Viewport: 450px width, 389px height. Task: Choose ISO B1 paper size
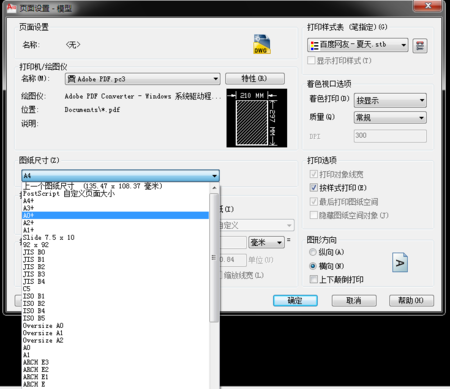pyautogui.click(x=115, y=296)
